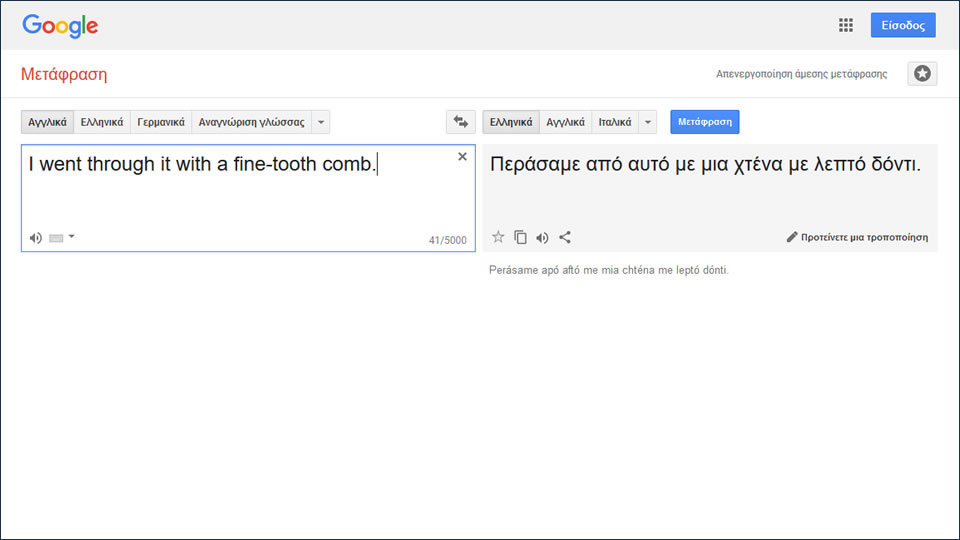Click the pencil suggest-edit icon
960x540 pixels.
(792, 237)
